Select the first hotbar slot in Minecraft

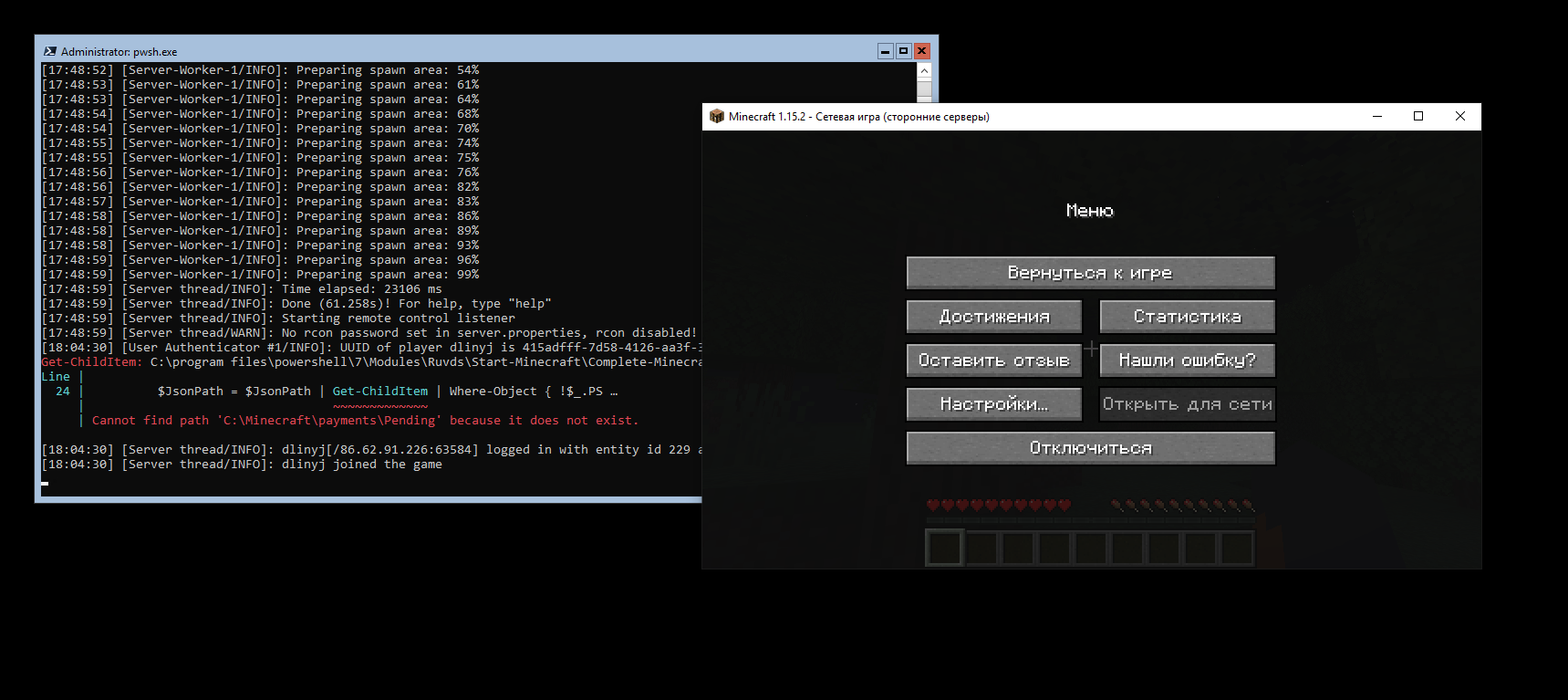coord(944,549)
